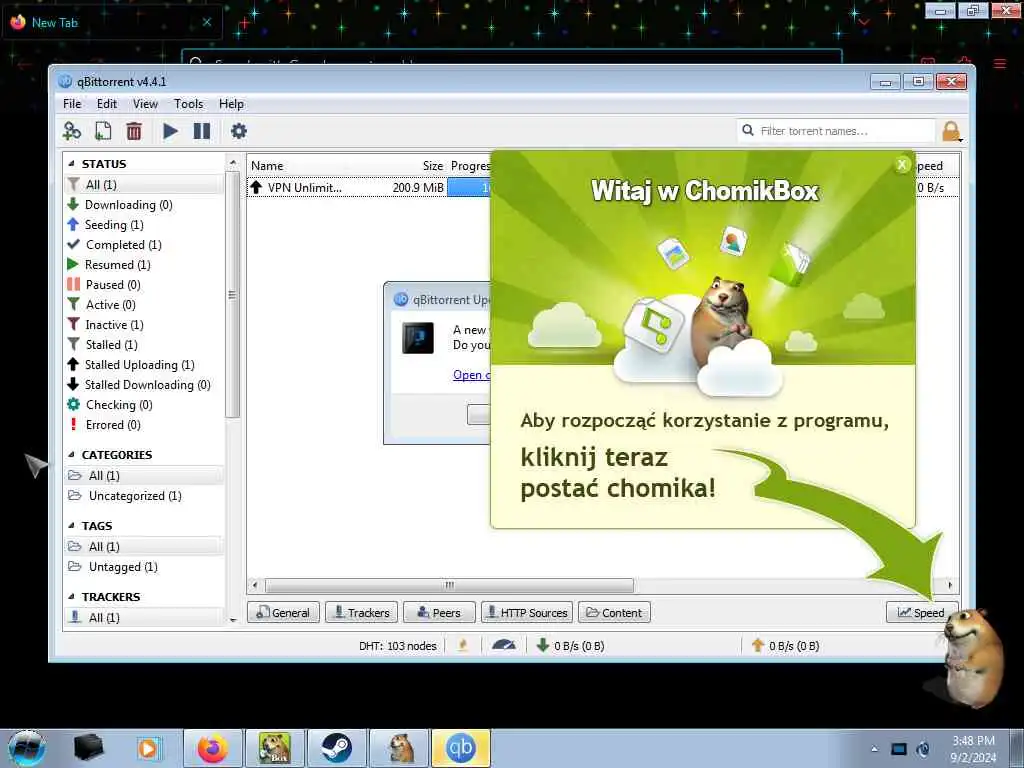The height and width of the screenshot is (768, 1024).
Task: Open Steam from the taskbar
Action: coord(337,748)
